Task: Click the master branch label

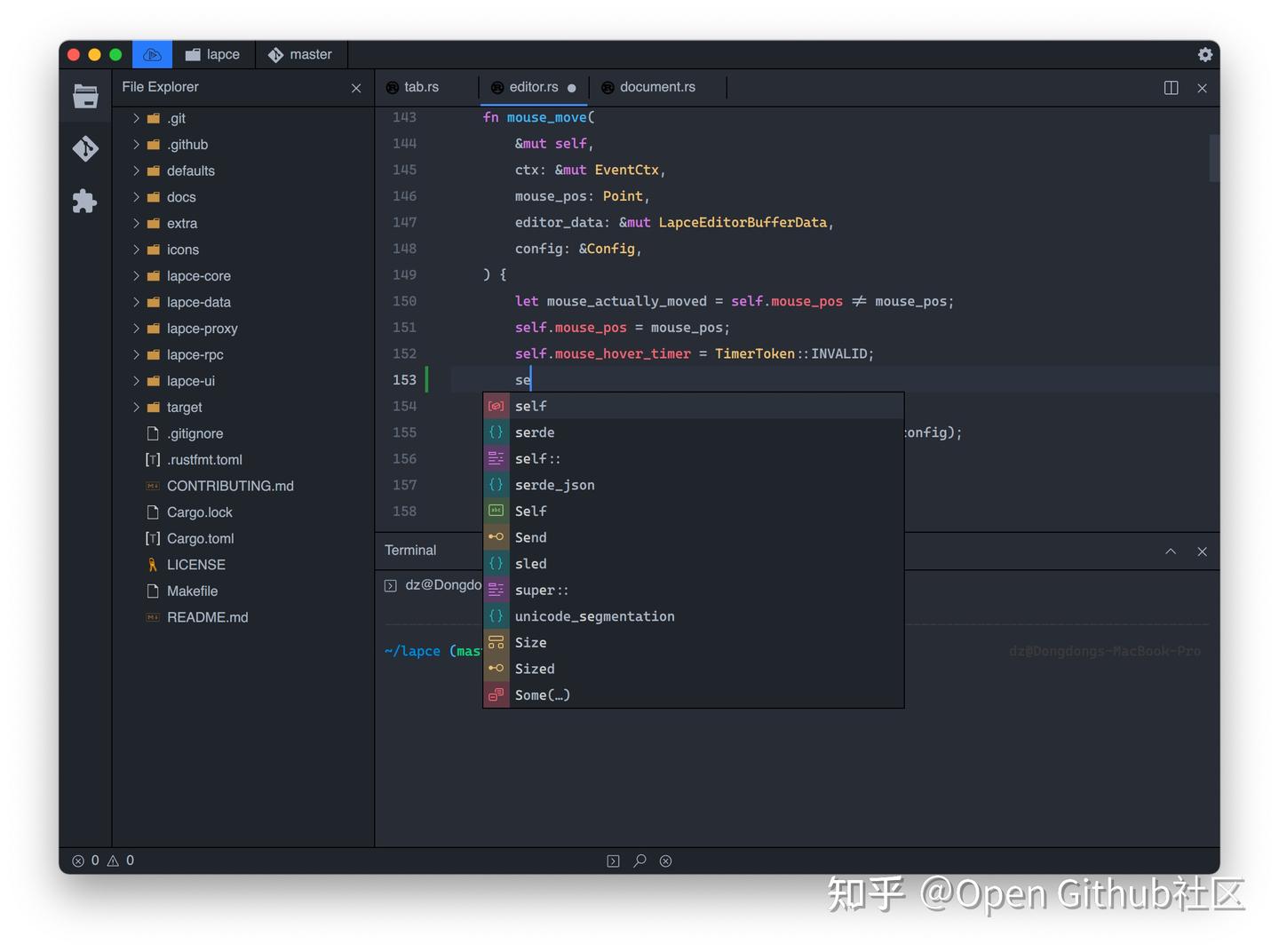Action: (x=301, y=54)
